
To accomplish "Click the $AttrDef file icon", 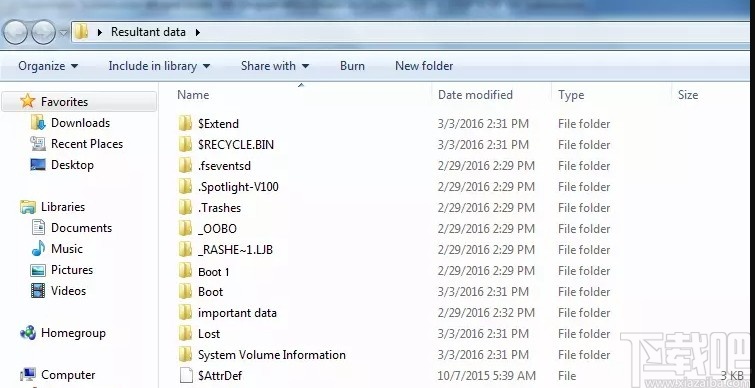I will click(186, 375).
